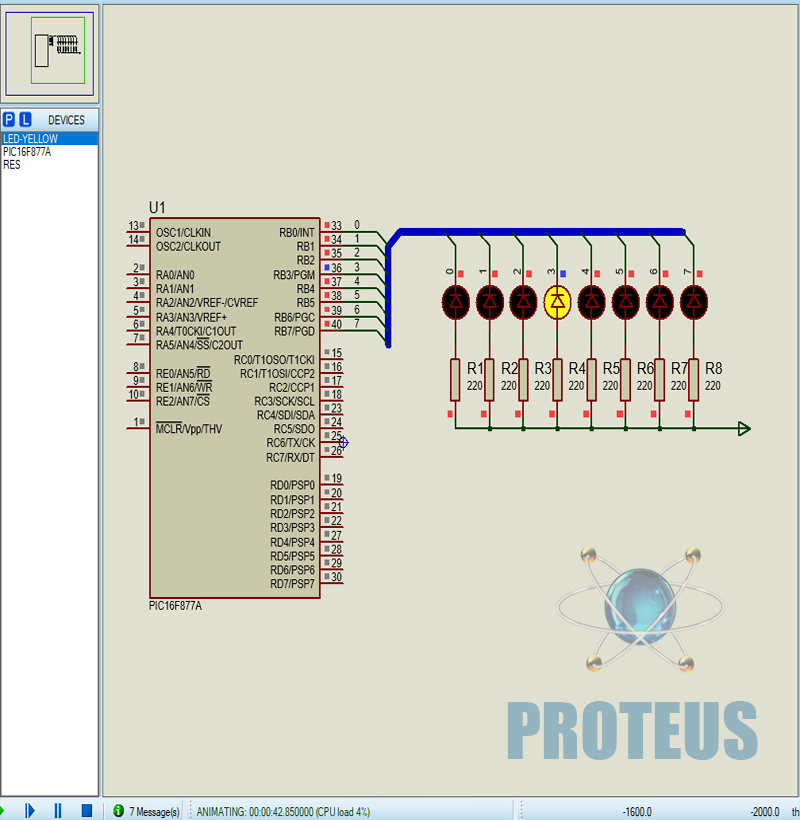The height and width of the screenshot is (820, 800).
Task: Click the L library manager button
Action: click(25, 120)
